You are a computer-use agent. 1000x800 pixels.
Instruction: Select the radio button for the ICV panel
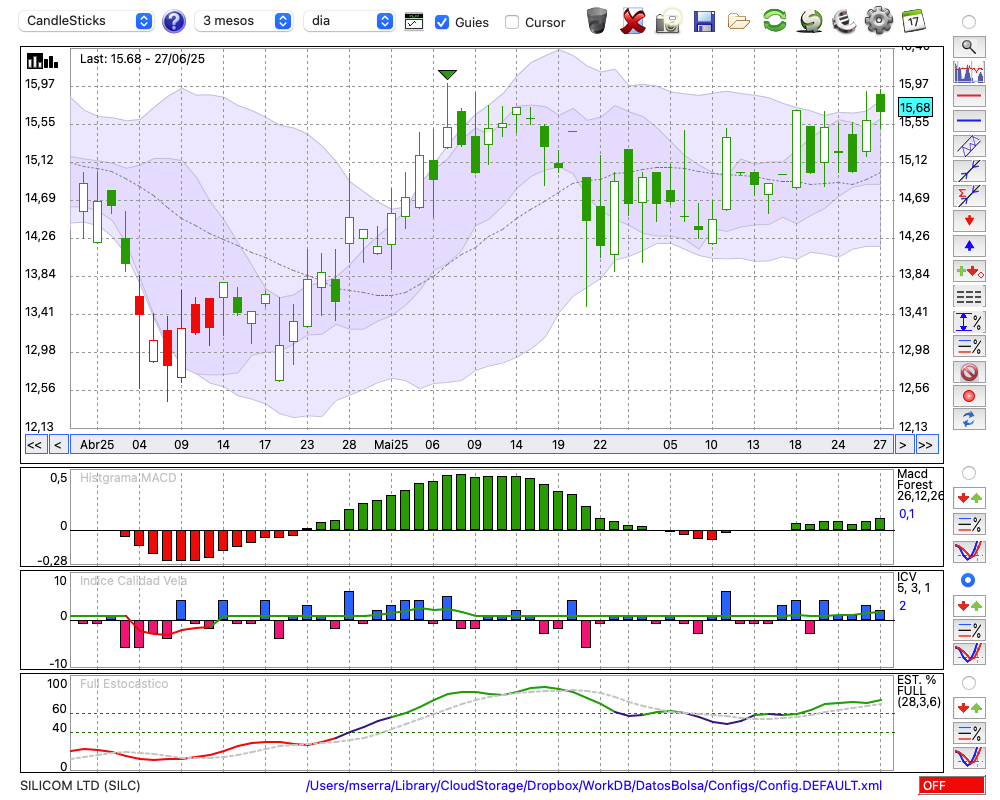(969, 580)
